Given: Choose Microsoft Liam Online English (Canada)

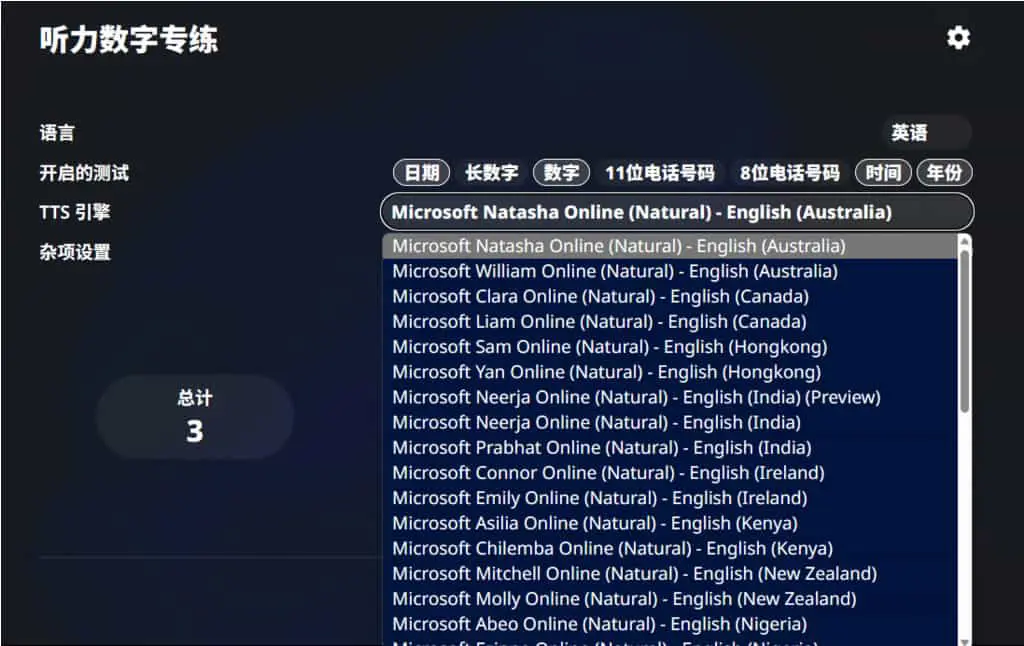Looking at the screenshot, I should coord(671,321).
